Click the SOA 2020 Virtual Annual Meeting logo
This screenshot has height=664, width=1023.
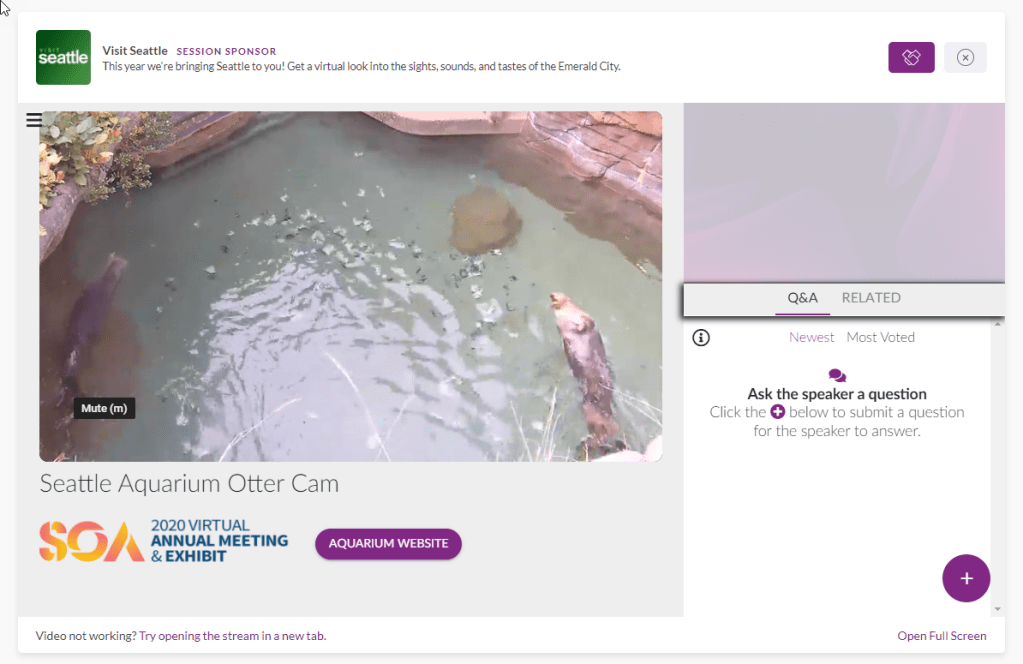tap(163, 541)
